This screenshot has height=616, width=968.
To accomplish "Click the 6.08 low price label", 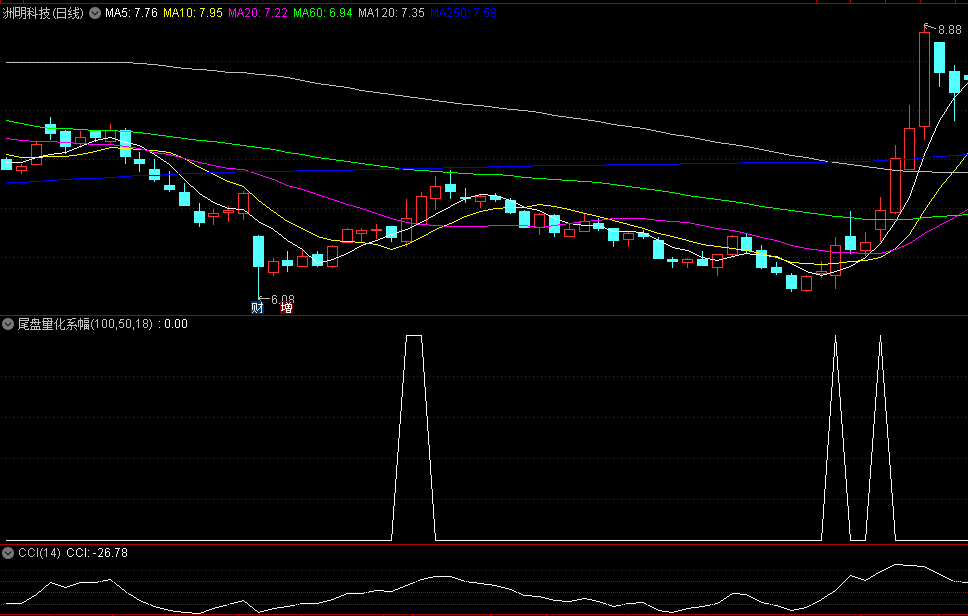I will pos(283,299).
